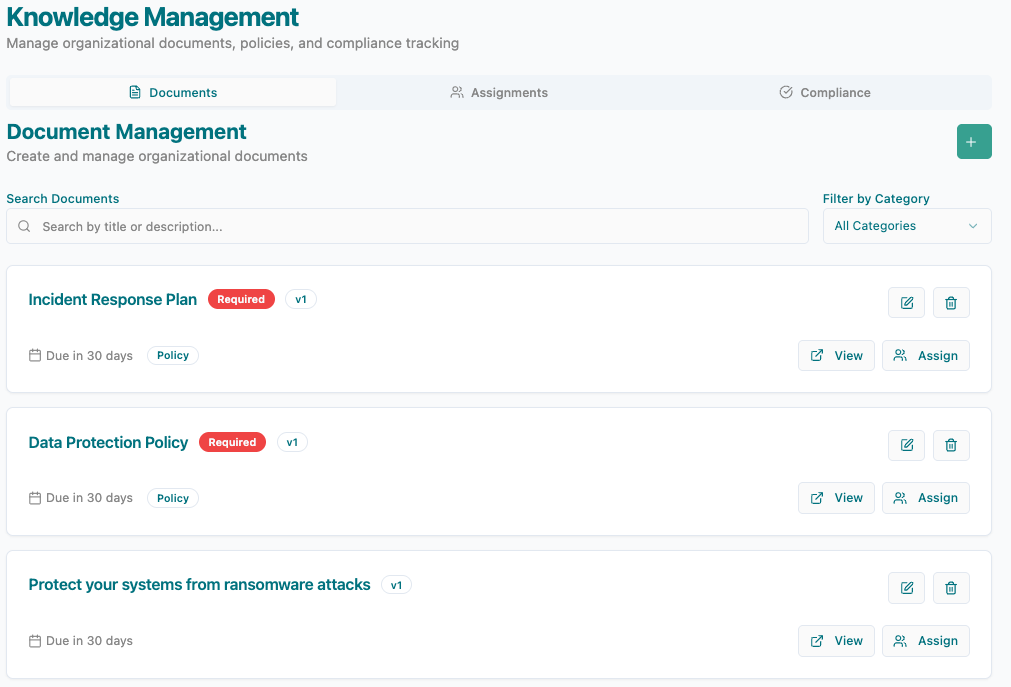1011x687 pixels.
Task: Click the search magnifier icon in Search Documents
Action: (x=24, y=226)
